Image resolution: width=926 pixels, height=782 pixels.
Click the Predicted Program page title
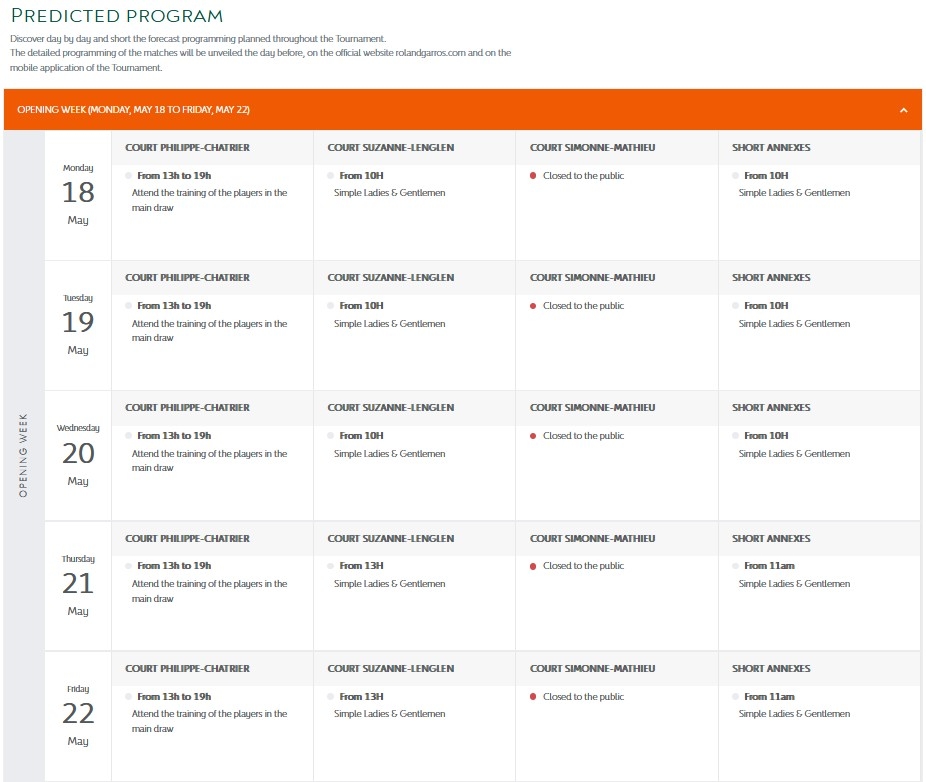117,16
